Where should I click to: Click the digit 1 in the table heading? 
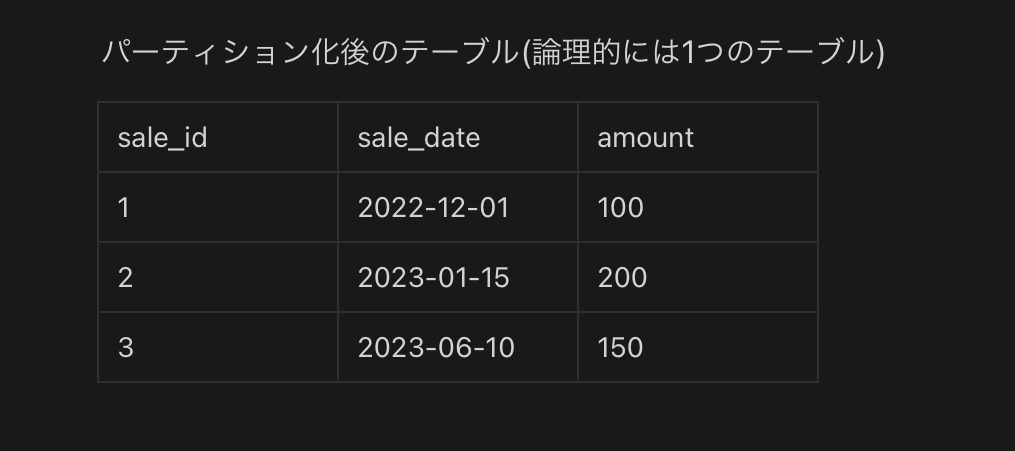coord(687,53)
